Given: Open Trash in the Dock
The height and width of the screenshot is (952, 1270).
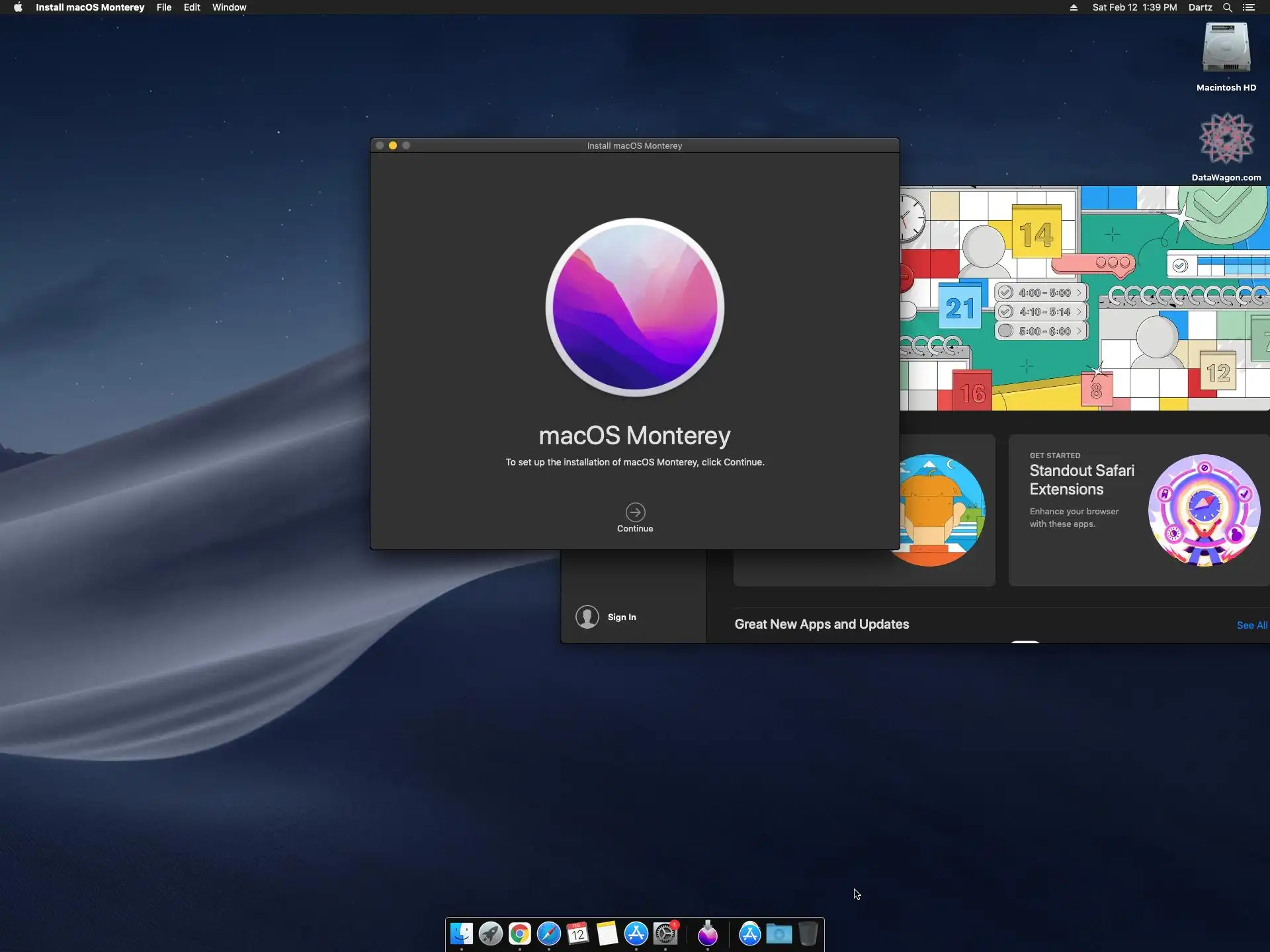Looking at the screenshot, I should coord(808,933).
